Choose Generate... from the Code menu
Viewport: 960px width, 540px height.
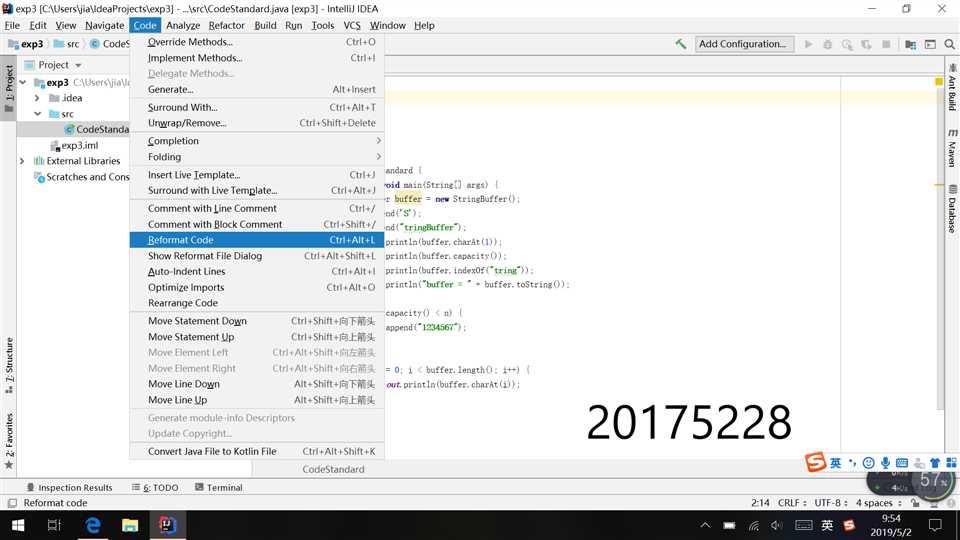[257, 89]
